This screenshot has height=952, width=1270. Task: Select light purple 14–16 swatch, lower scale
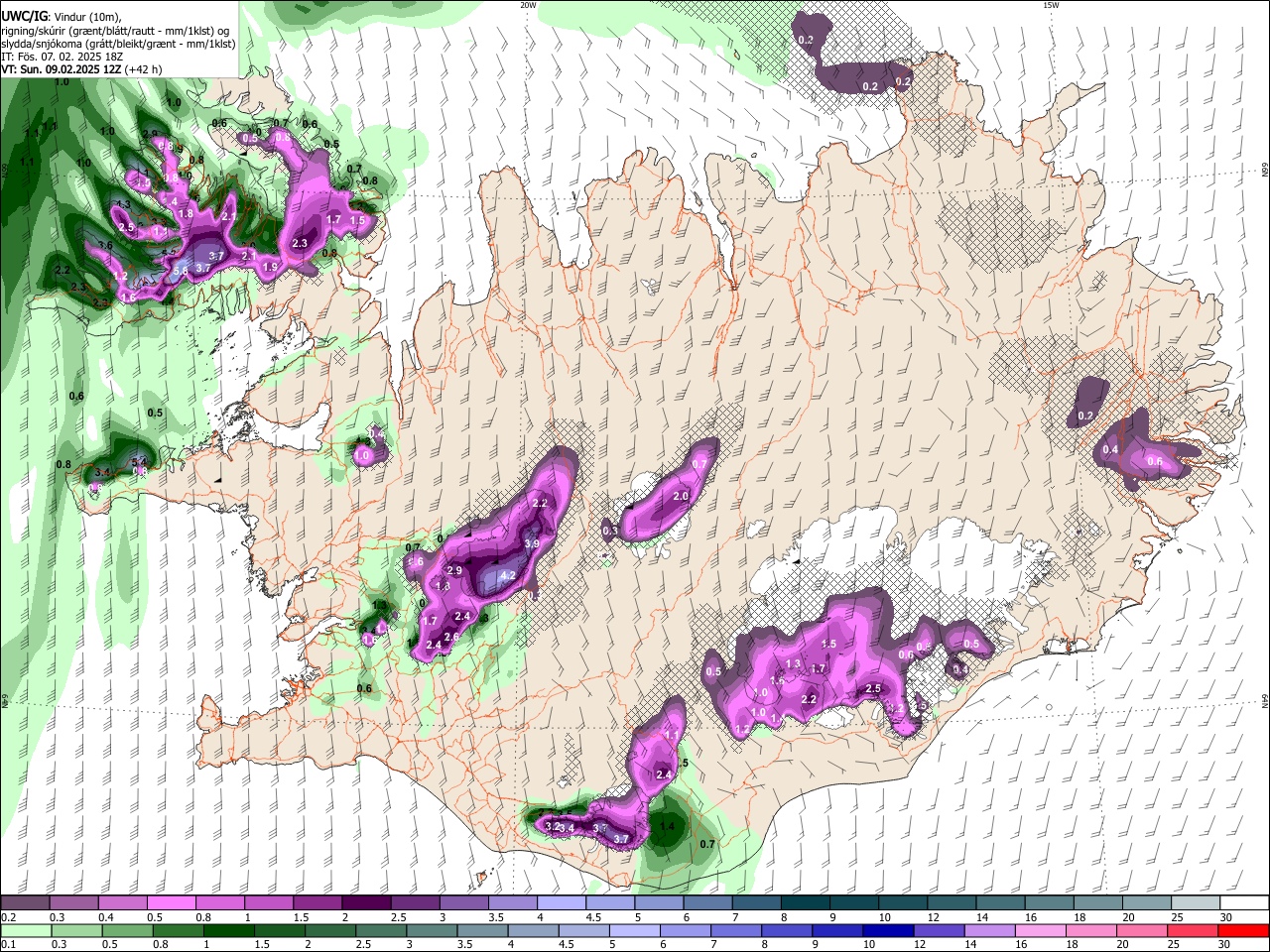point(990,930)
